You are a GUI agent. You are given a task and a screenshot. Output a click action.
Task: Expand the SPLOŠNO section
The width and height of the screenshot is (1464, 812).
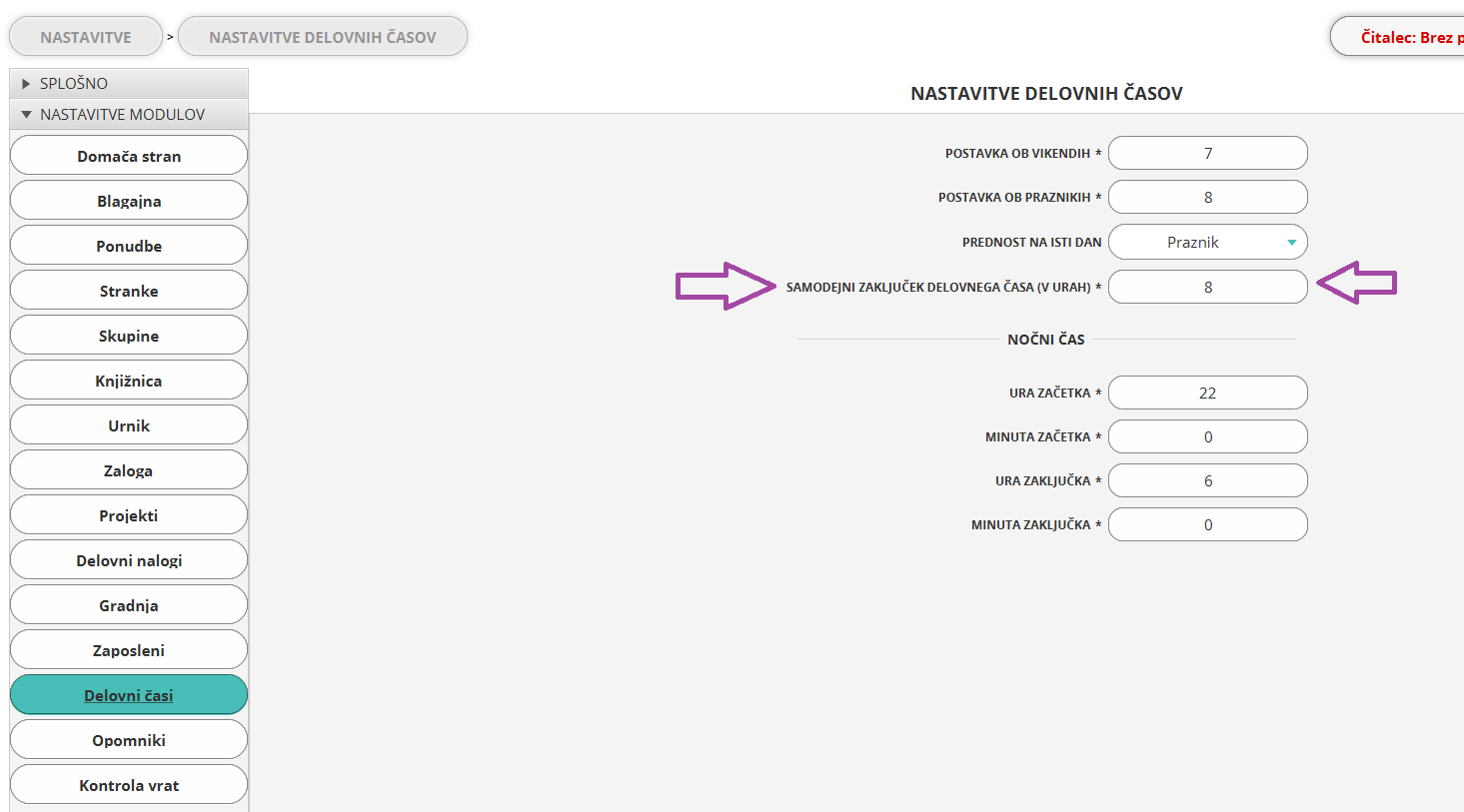click(x=129, y=84)
